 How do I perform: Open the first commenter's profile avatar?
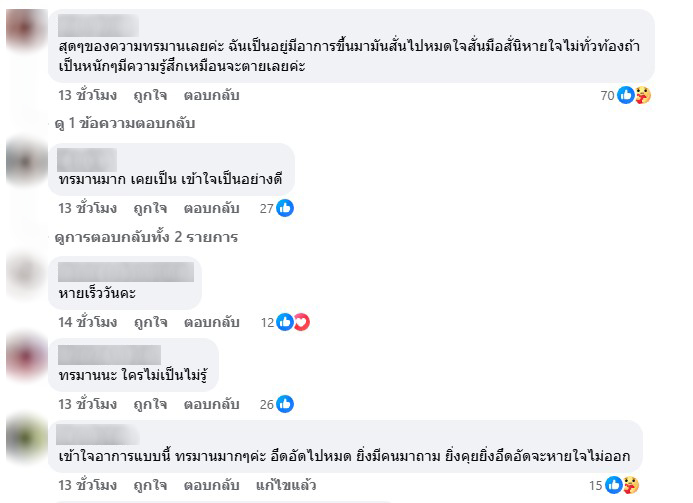(x=27, y=29)
